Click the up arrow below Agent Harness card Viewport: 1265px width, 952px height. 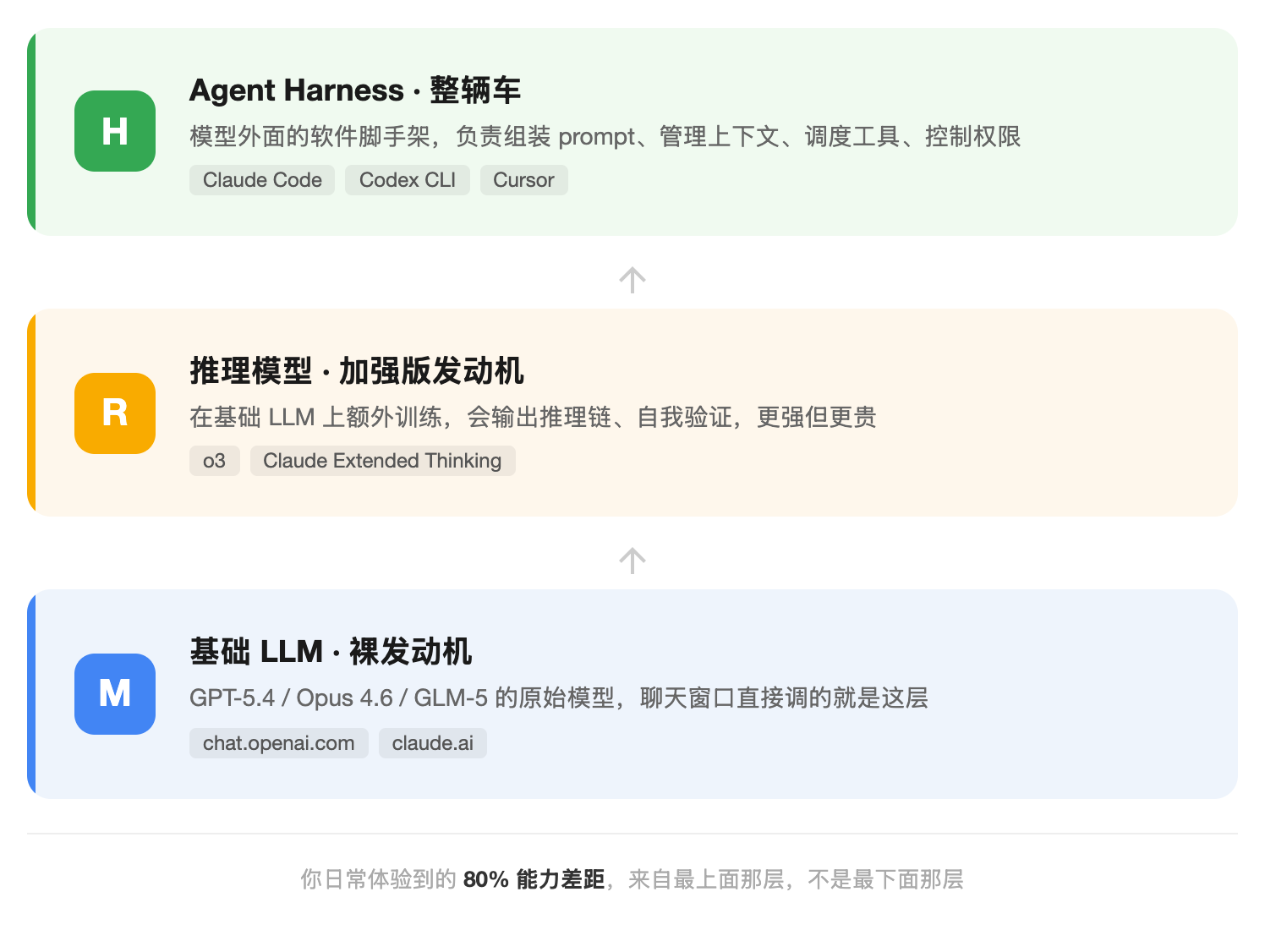pos(632,280)
